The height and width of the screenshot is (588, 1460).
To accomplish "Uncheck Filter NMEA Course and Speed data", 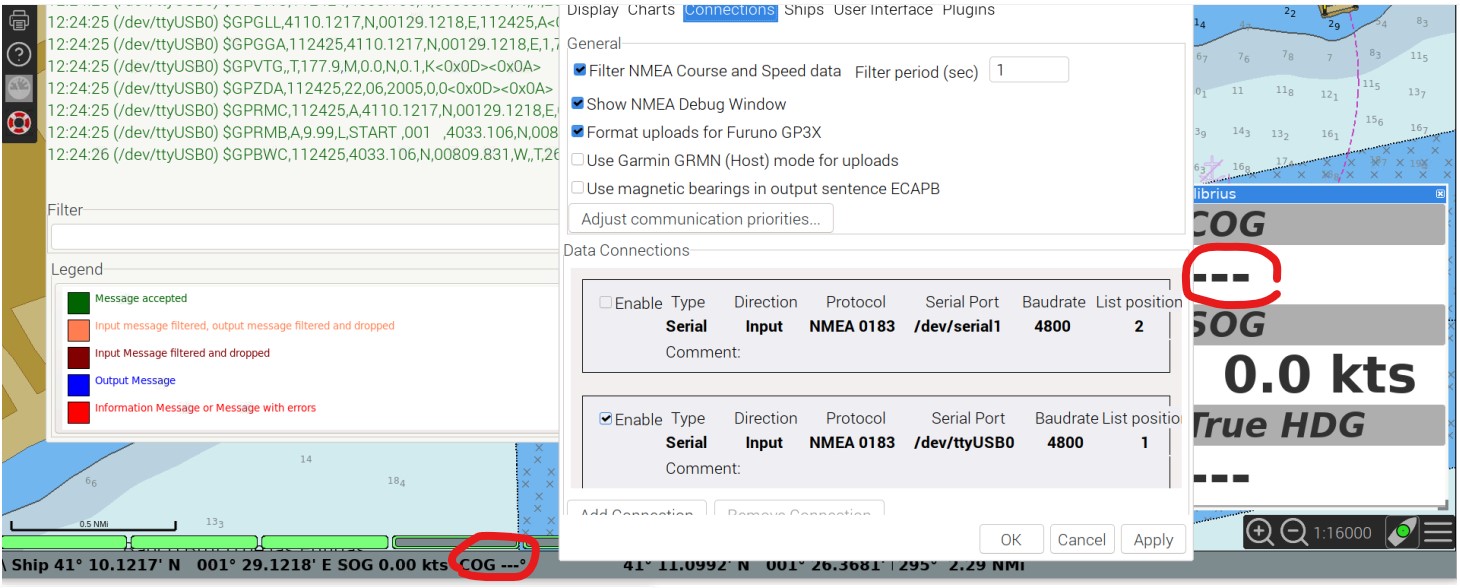I will 580,71.
